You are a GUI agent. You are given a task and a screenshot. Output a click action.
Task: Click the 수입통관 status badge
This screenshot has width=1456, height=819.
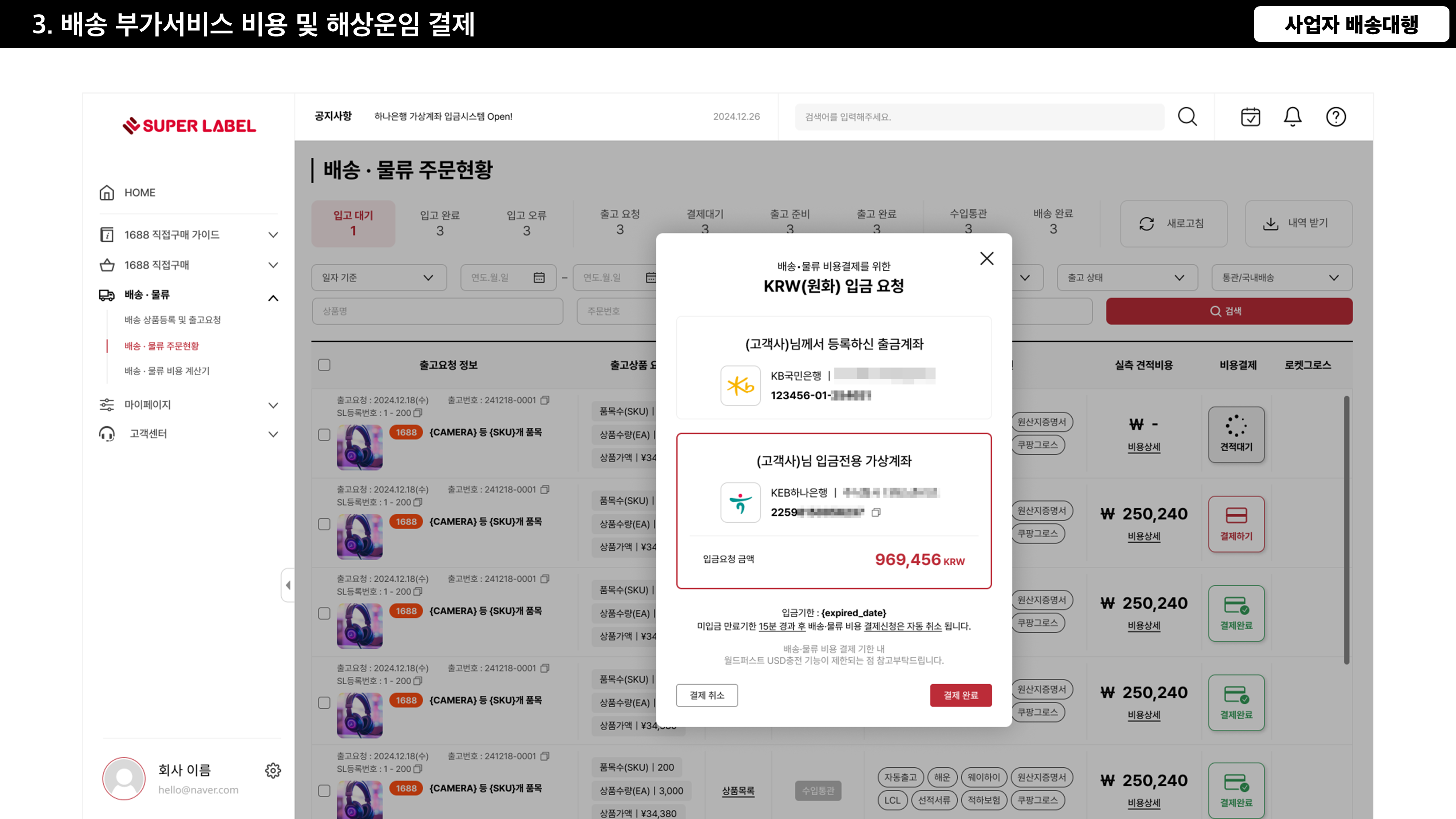pyautogui.click(x=818, y=791)
